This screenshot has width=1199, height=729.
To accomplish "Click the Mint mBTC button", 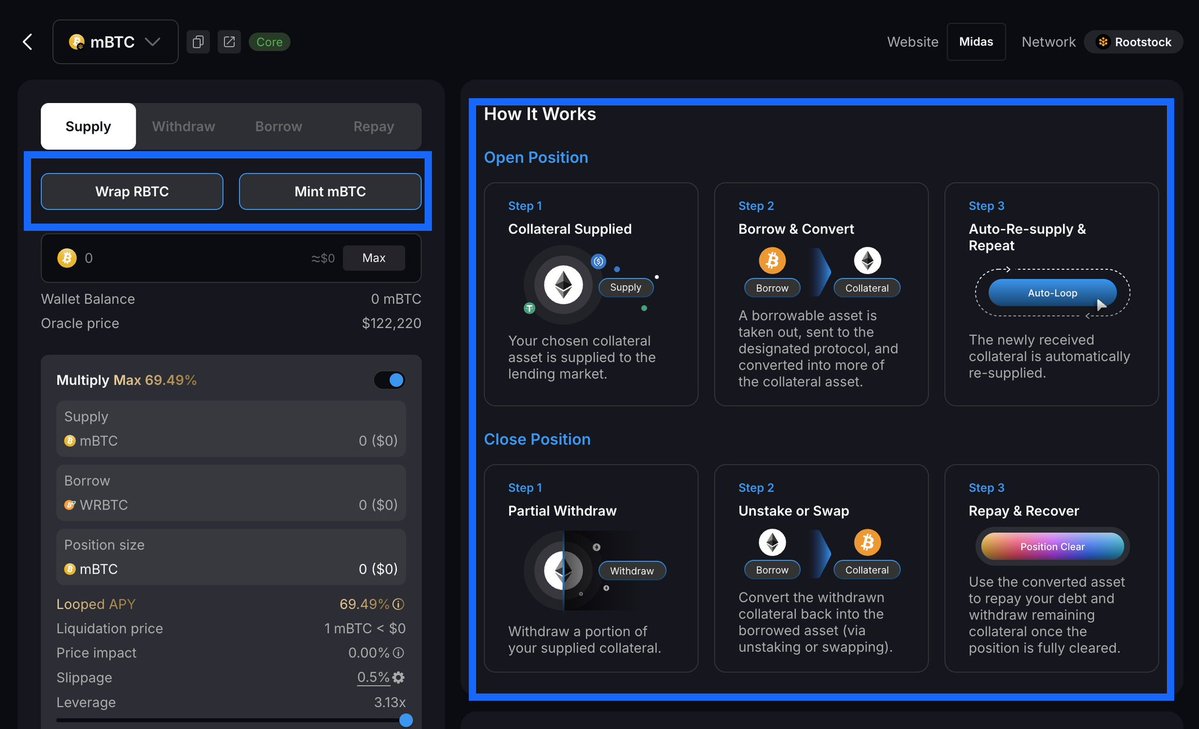I will coord(330,191).
